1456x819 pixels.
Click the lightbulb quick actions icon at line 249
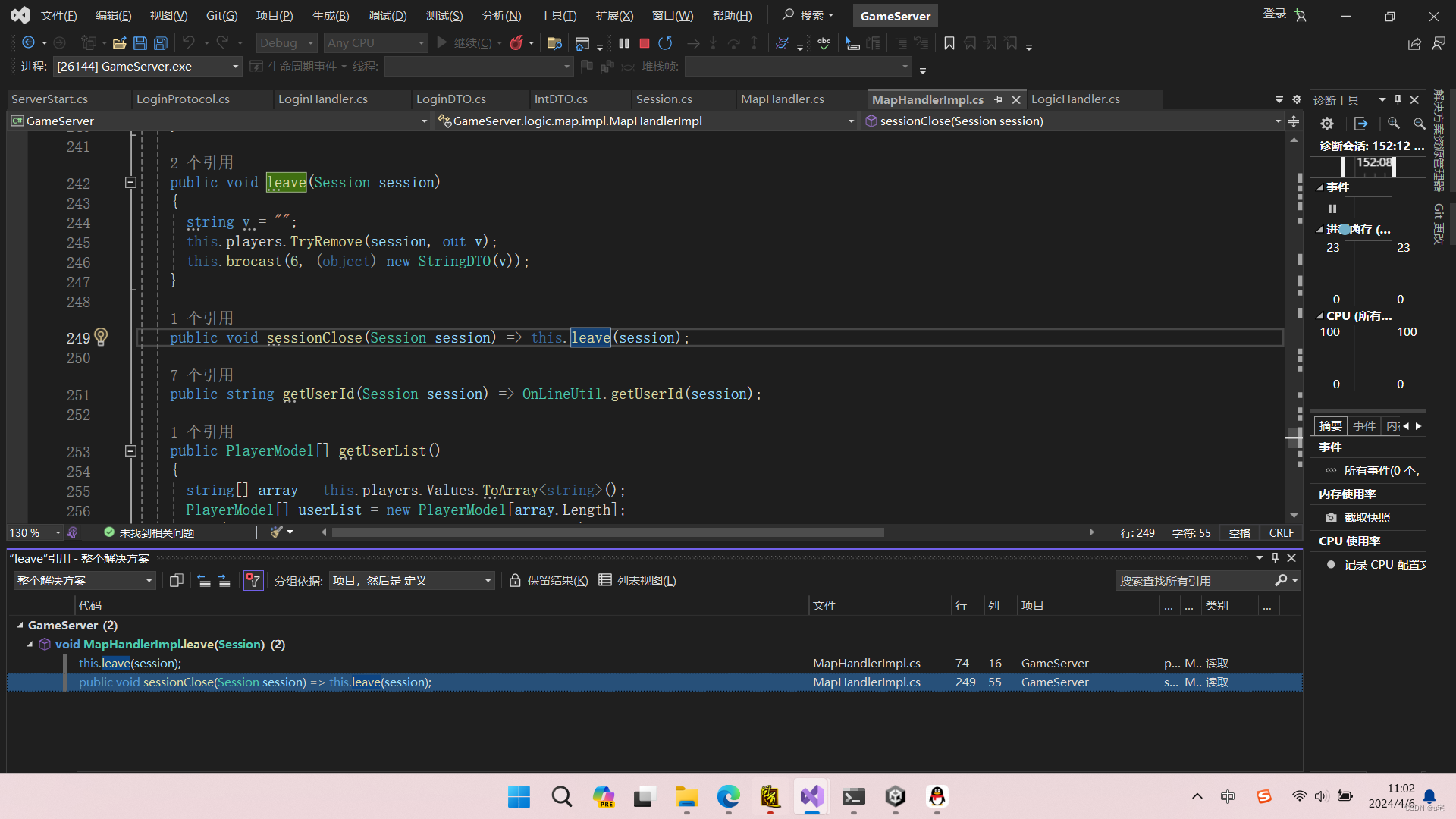pyautogui.click(x=101, y=337)
